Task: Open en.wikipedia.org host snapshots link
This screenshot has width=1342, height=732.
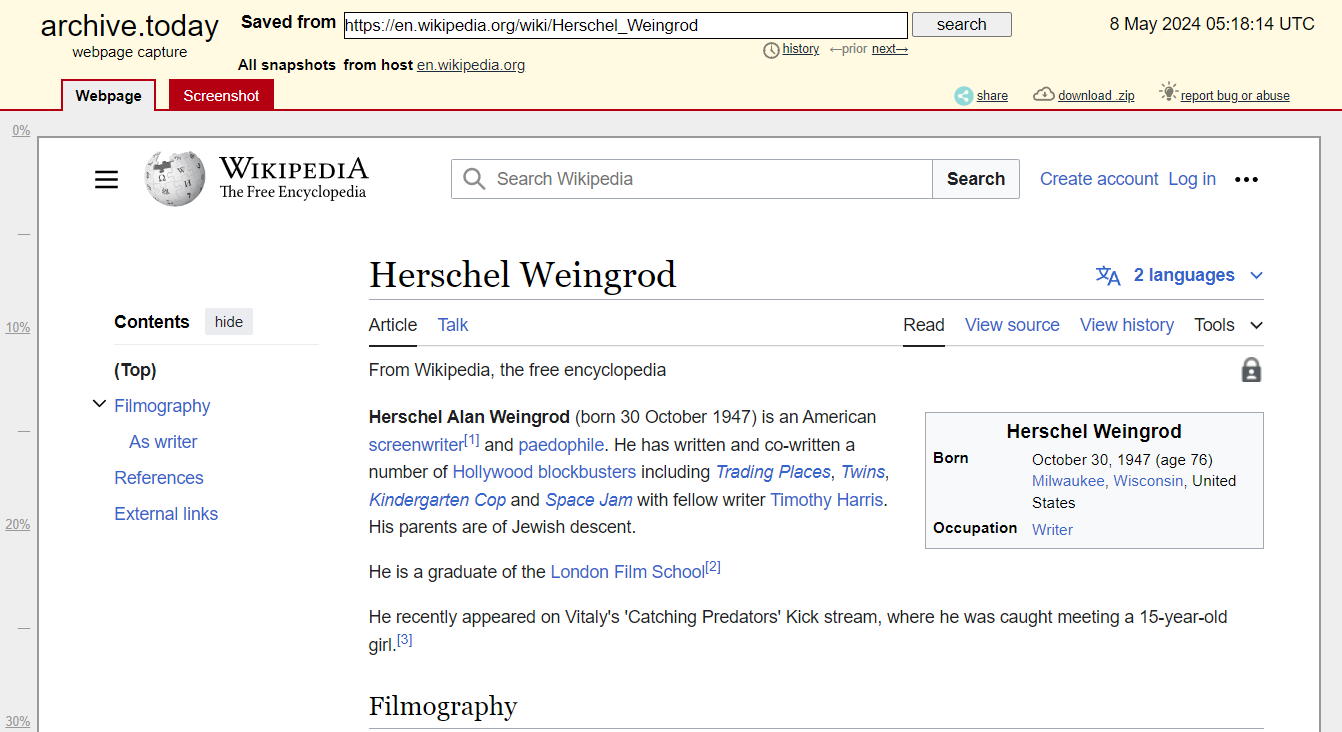Action: click(471, 65)
